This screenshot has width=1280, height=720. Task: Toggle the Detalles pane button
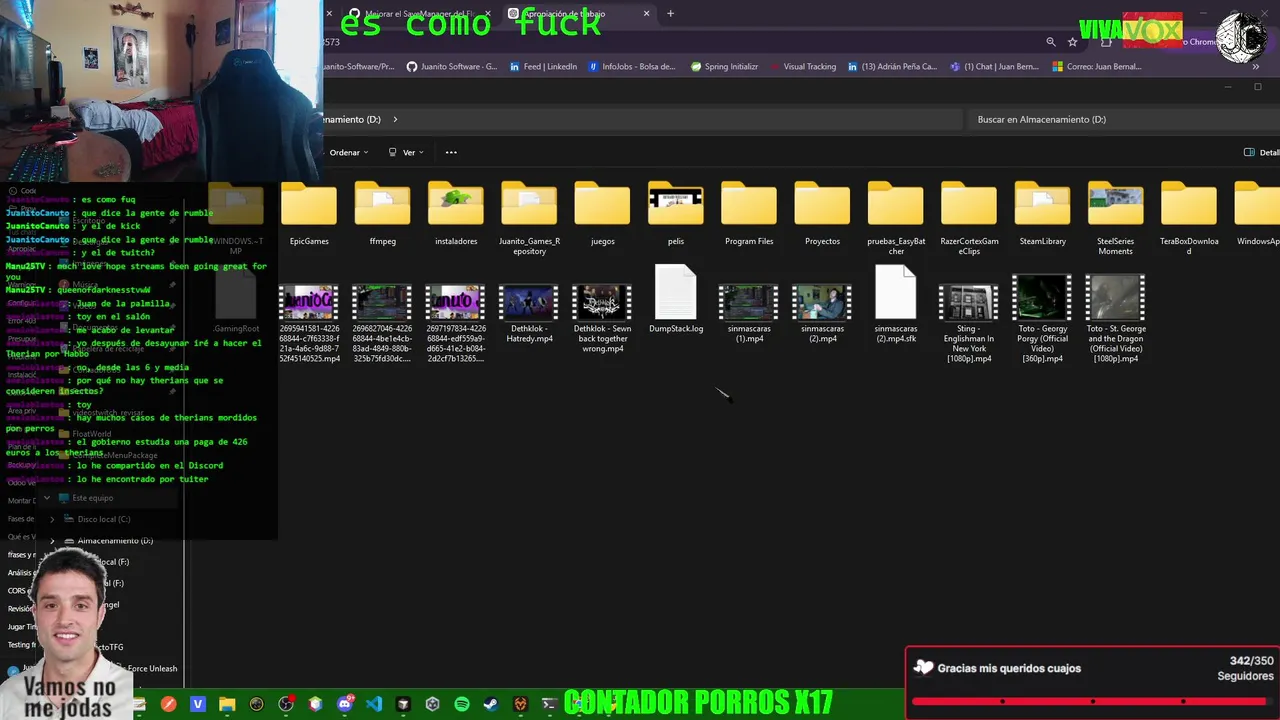[x=1261, y=152]
